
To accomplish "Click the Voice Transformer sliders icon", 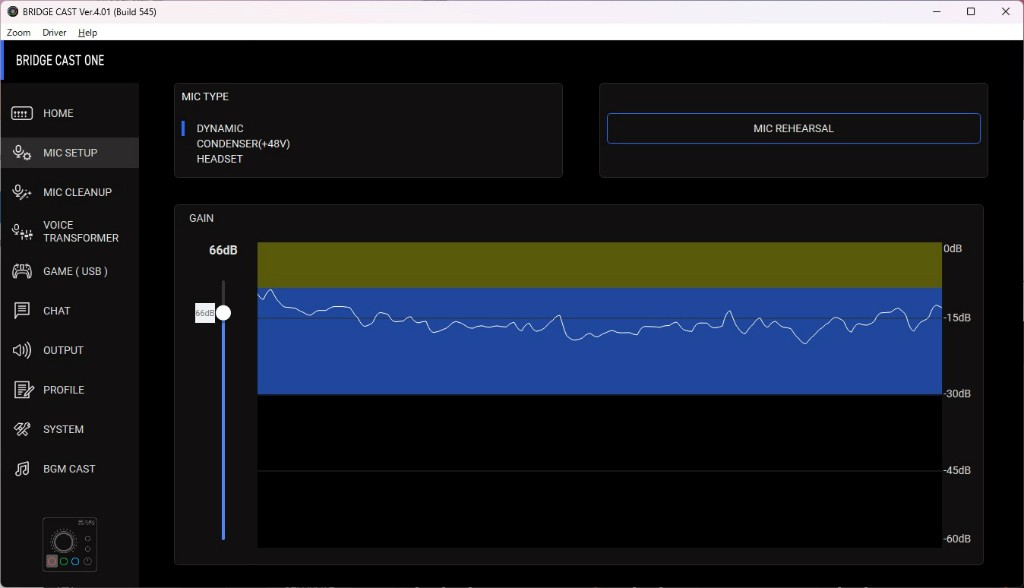I will [x=22, y=232].
